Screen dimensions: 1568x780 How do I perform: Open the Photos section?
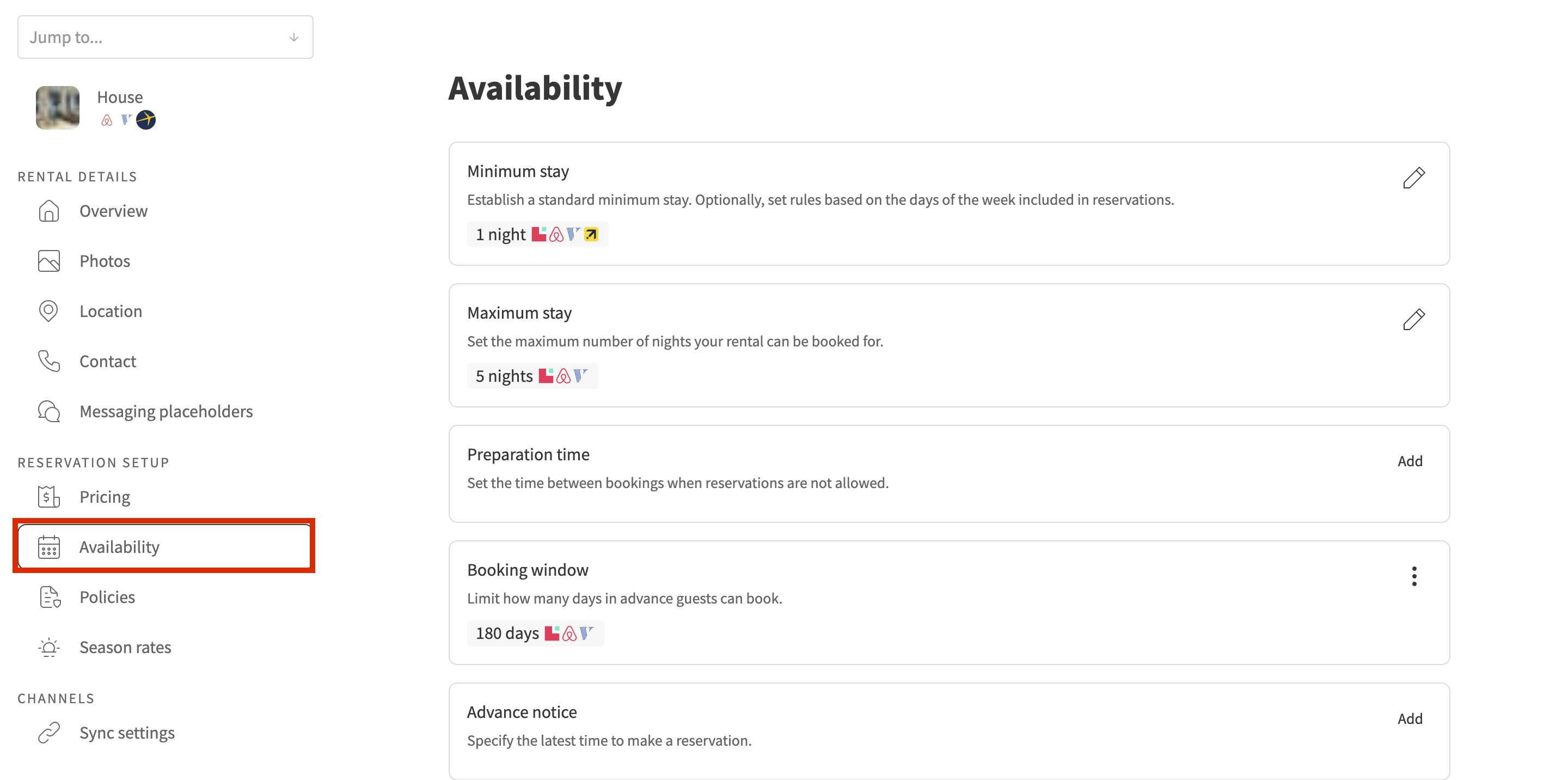pos(105,261)
